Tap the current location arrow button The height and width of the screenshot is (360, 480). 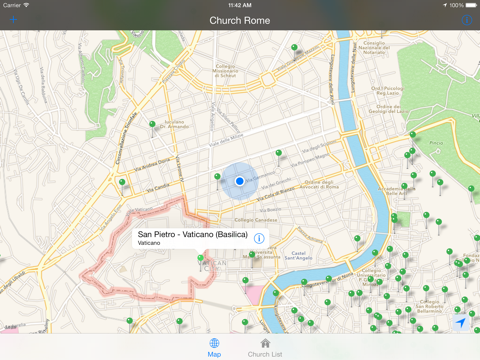click(x=461, y=322)
